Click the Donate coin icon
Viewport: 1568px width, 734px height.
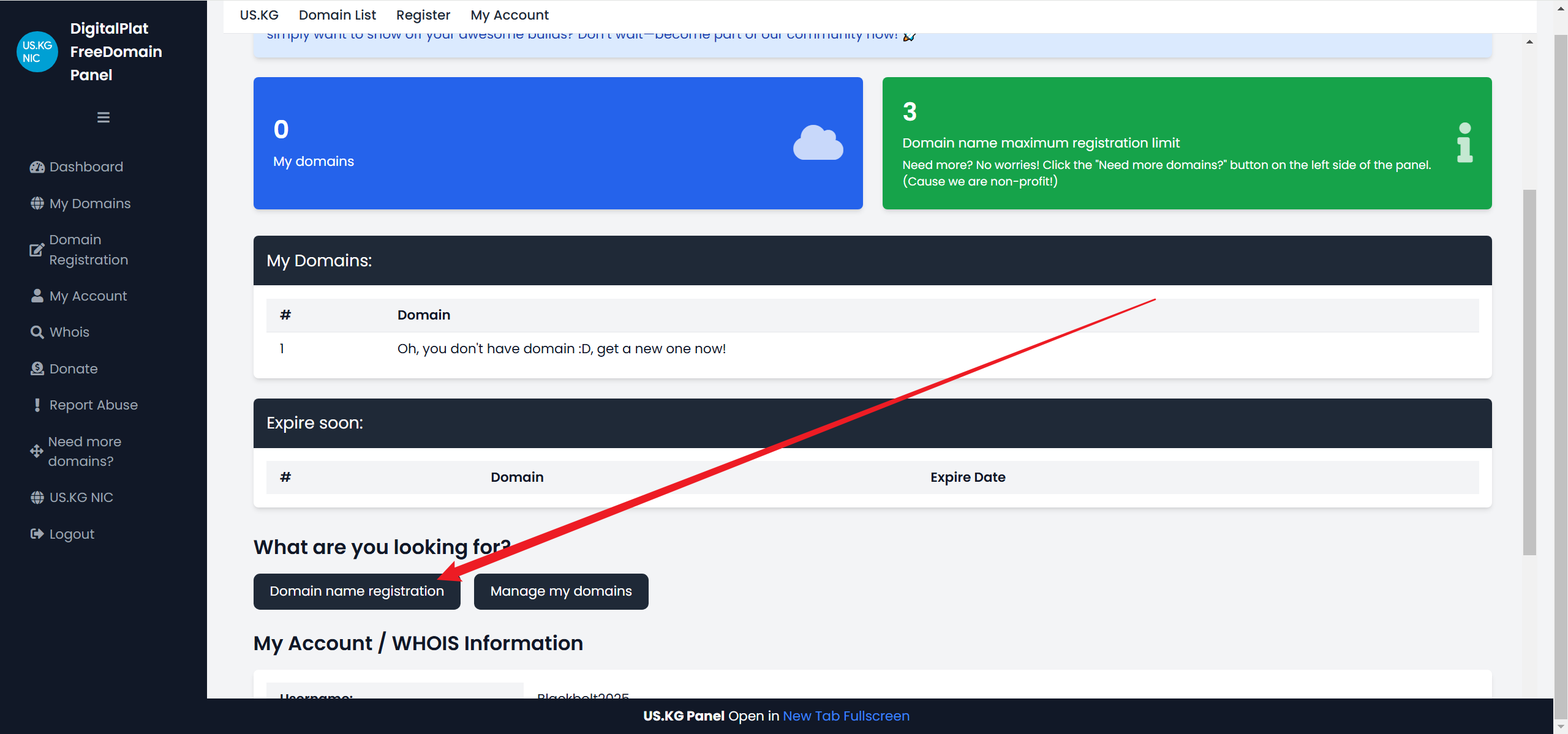click(37, 369)
